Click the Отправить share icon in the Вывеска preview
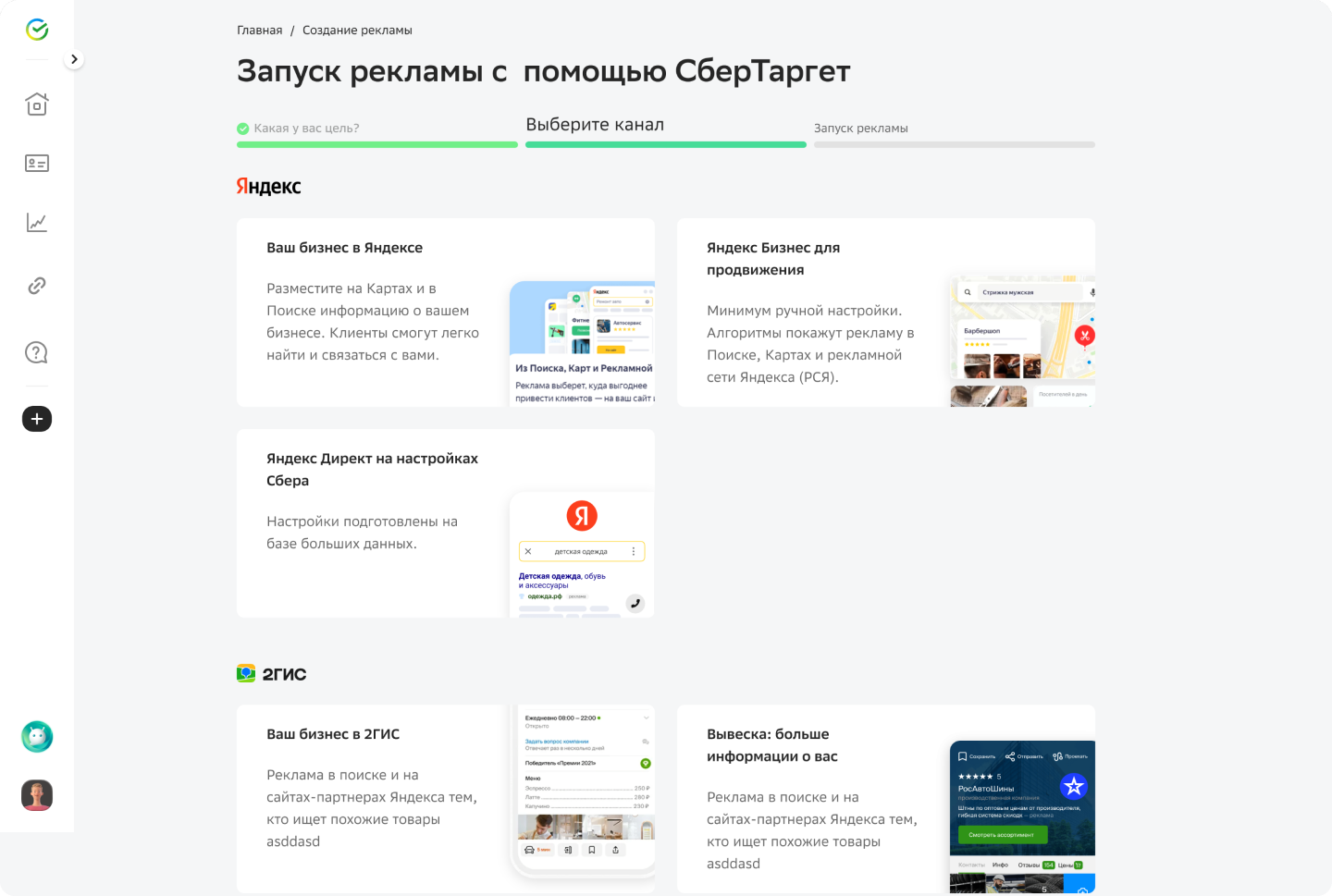This screenshot has width=1332, height=896. (1010, 756)
